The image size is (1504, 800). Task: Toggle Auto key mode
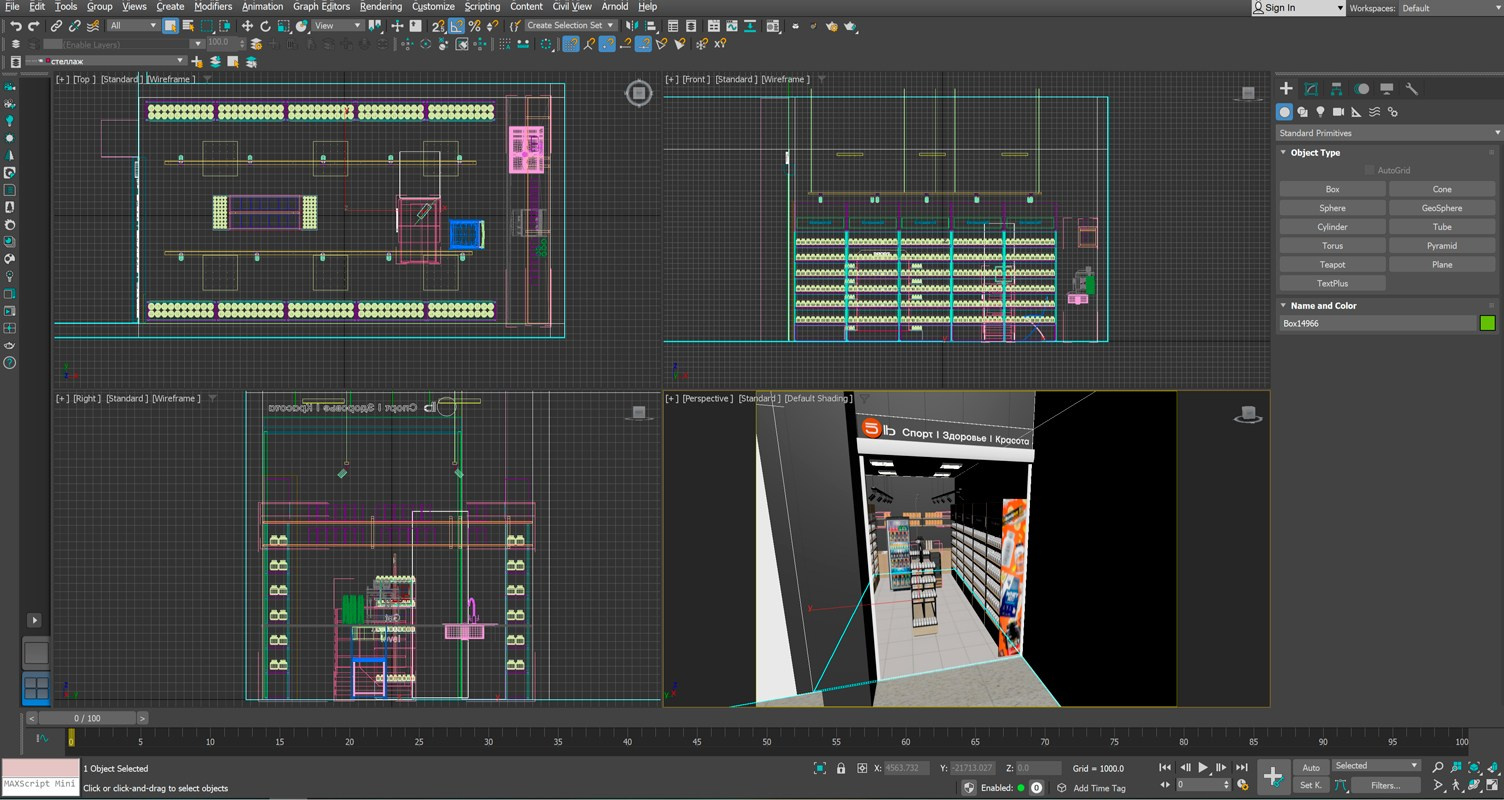tap(1310, 768)
